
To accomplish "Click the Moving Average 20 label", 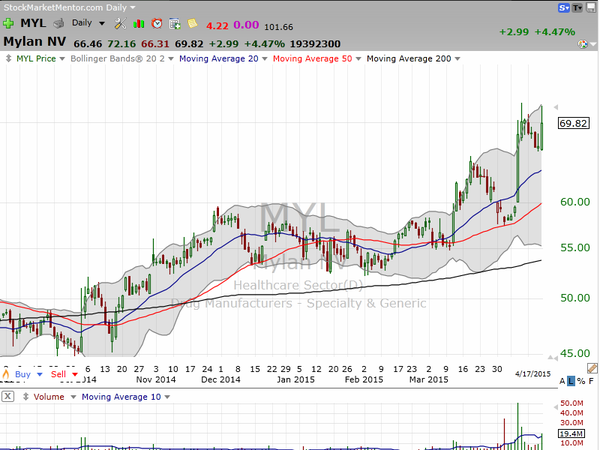I will [x=219, y=59].
